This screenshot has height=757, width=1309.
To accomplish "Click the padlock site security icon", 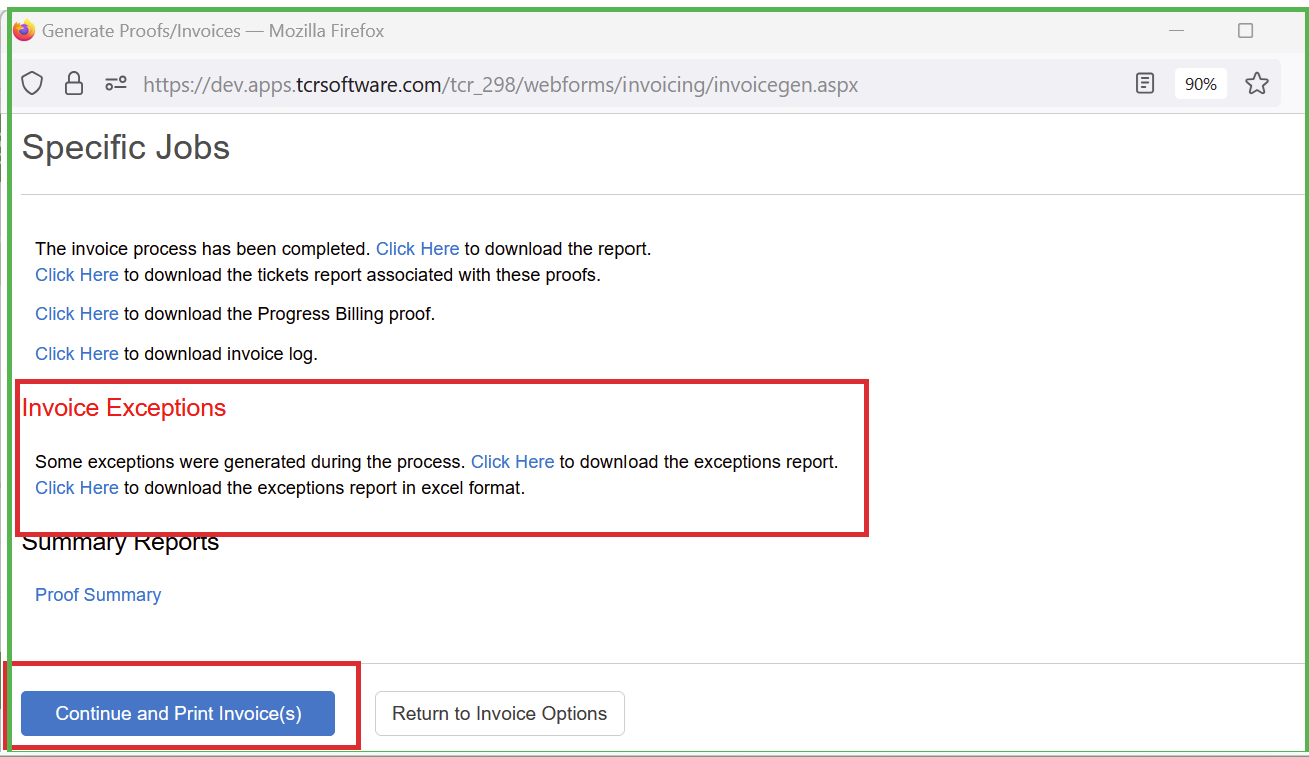I will pyautogui.click(x=74, y=84).
